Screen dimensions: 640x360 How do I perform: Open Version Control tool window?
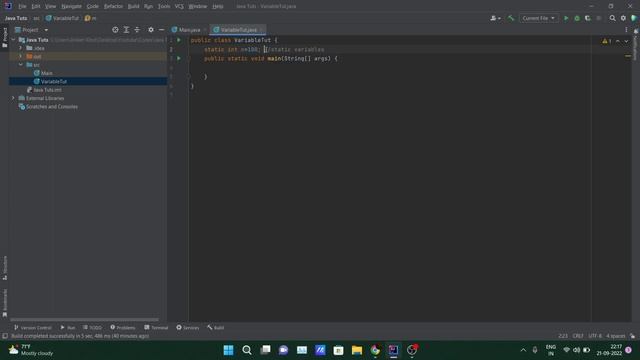[x=33, y=328]
